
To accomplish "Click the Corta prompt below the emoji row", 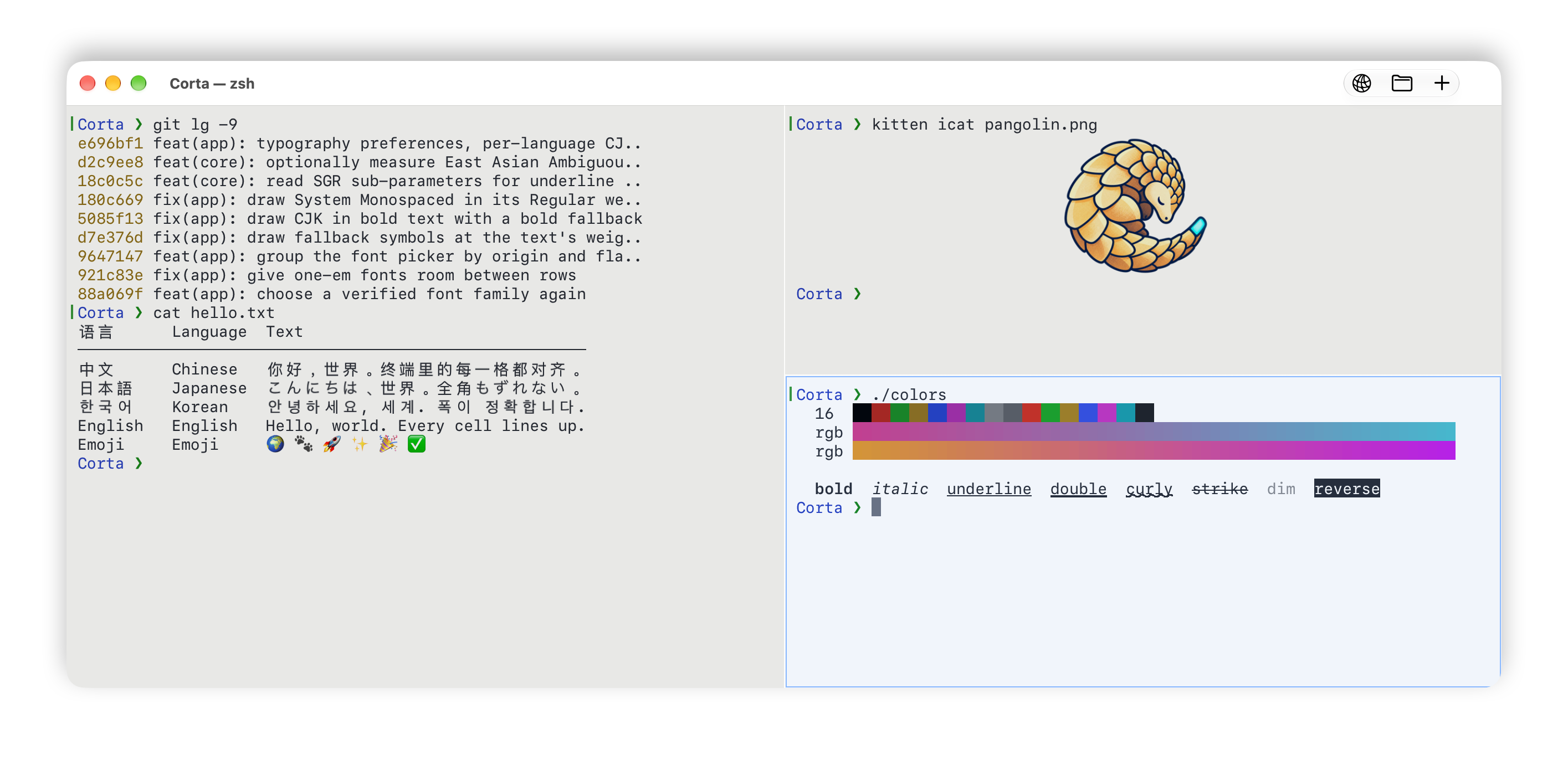I will point(110,464).
